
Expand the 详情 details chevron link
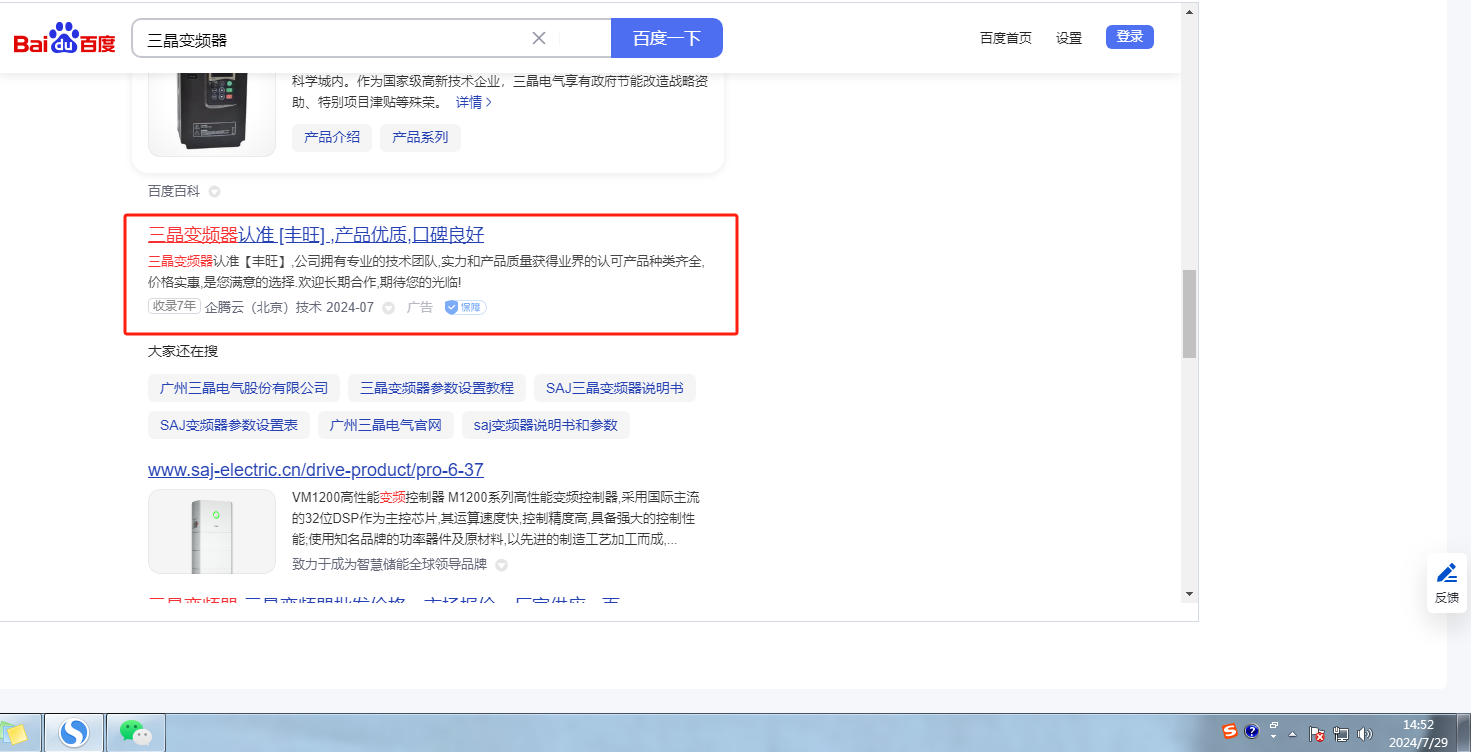474,102
